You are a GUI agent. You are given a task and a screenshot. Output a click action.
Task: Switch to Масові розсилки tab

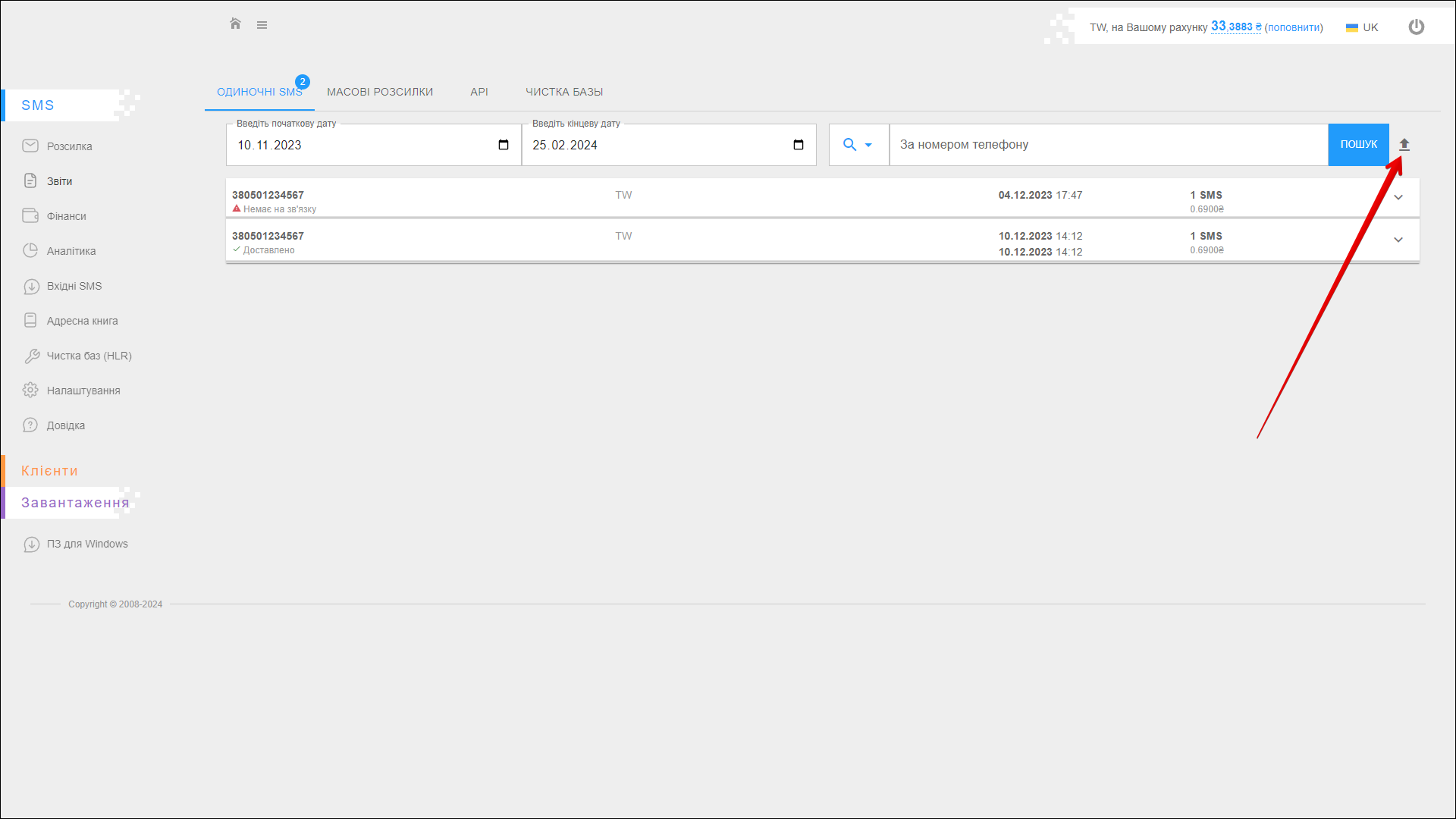[379, 92]
